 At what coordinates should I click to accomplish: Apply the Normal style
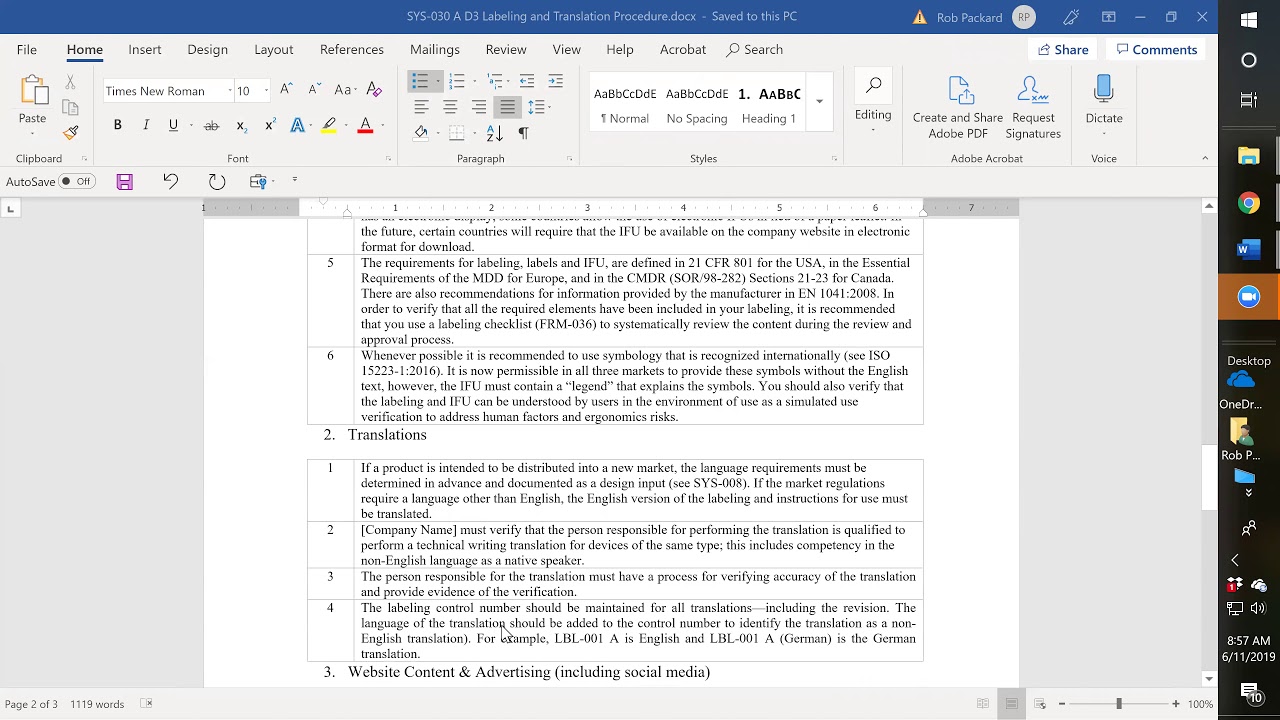[x=625, y=103]
